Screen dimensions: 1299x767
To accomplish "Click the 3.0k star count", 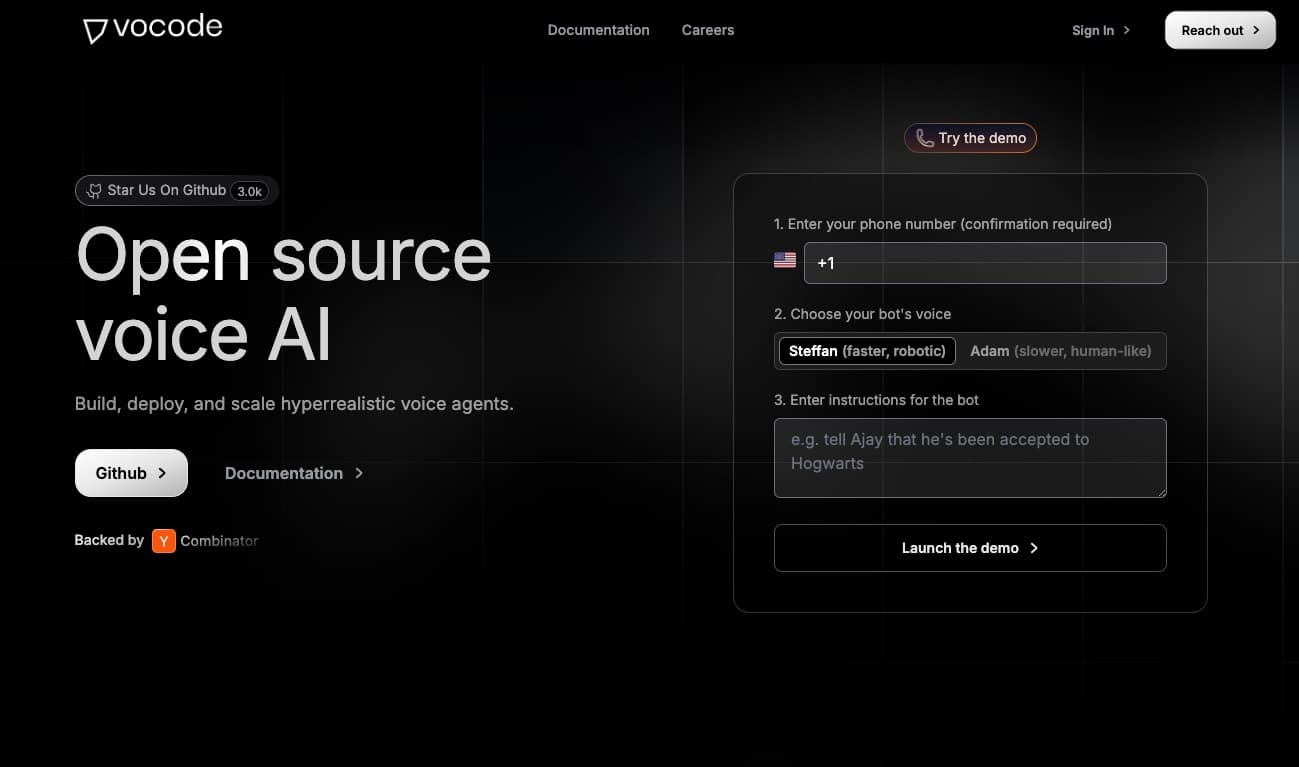I will tap(249, 191).
